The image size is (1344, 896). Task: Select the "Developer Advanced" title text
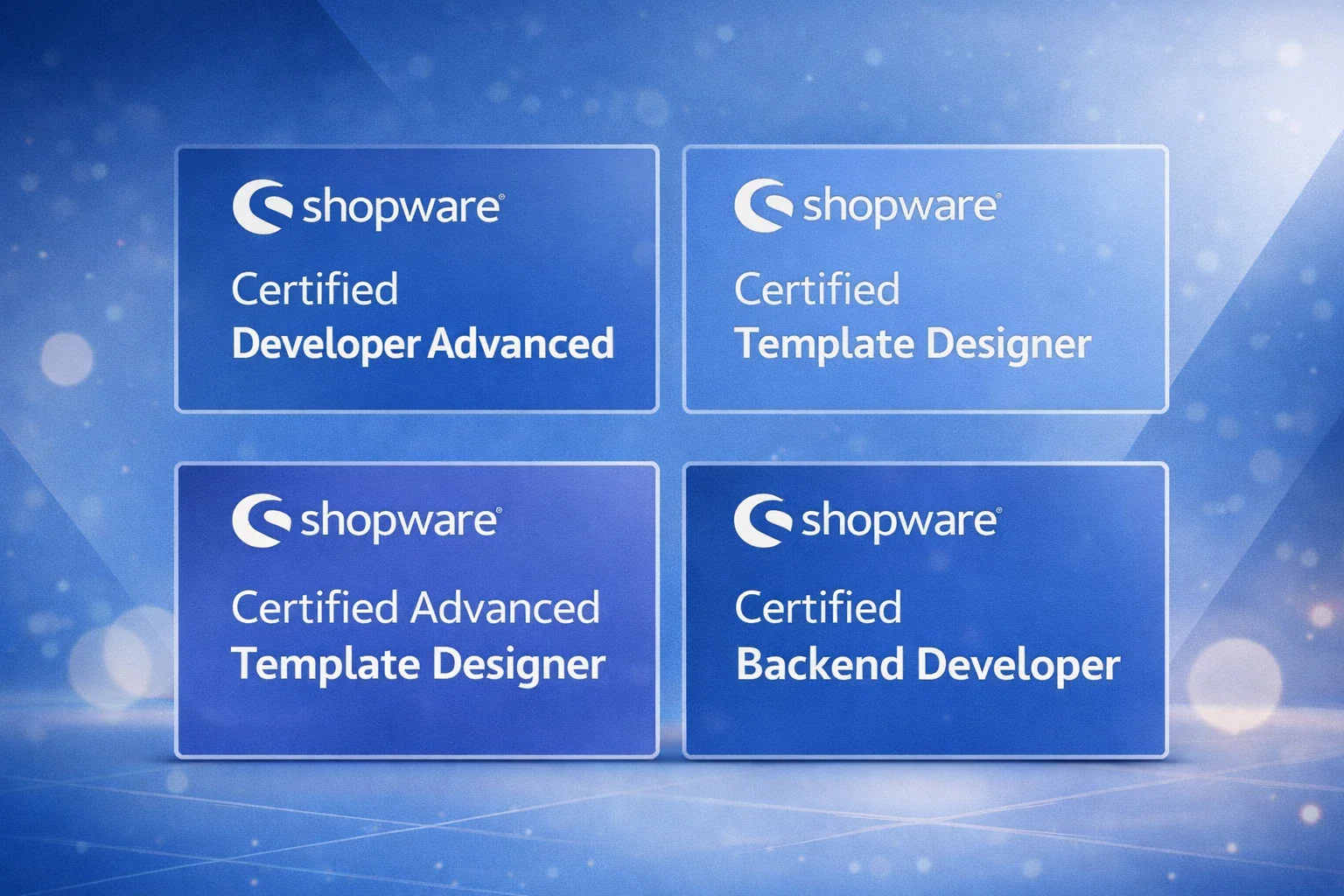pos(423,344)
